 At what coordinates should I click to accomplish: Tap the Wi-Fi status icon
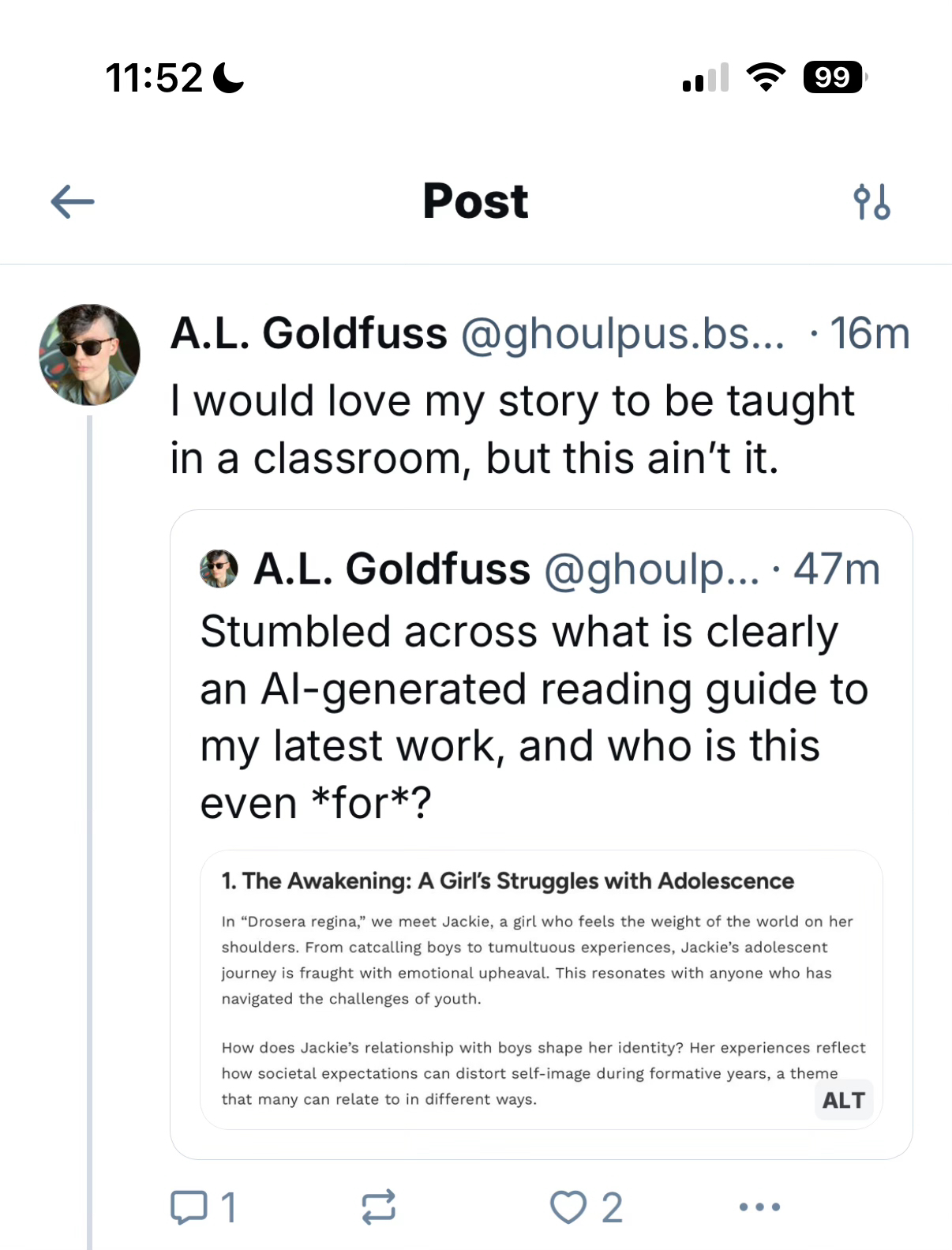765,77
